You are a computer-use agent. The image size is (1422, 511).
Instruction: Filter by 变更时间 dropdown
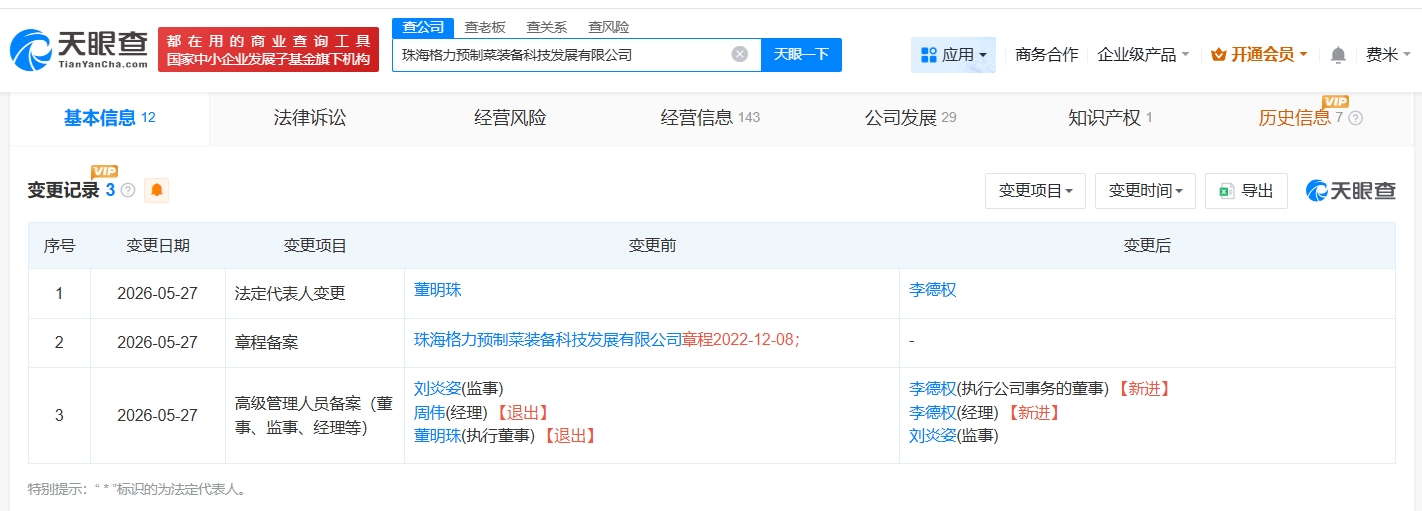(x=1145, y=190)
